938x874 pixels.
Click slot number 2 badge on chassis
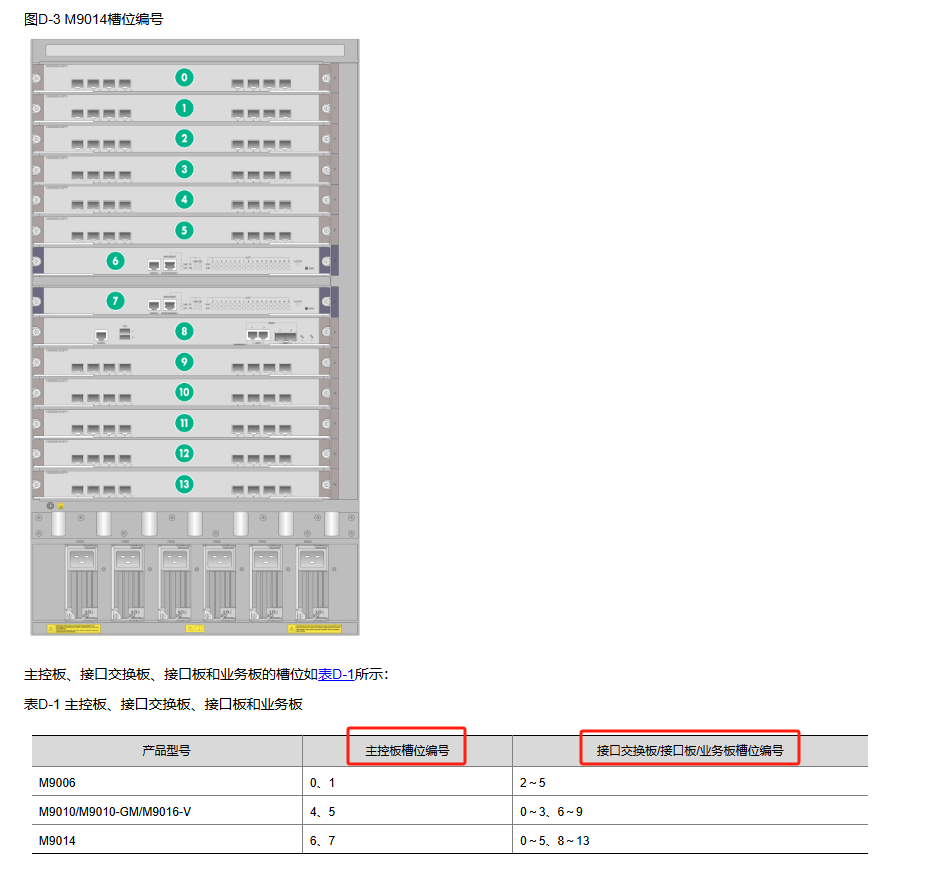point(184,139)
